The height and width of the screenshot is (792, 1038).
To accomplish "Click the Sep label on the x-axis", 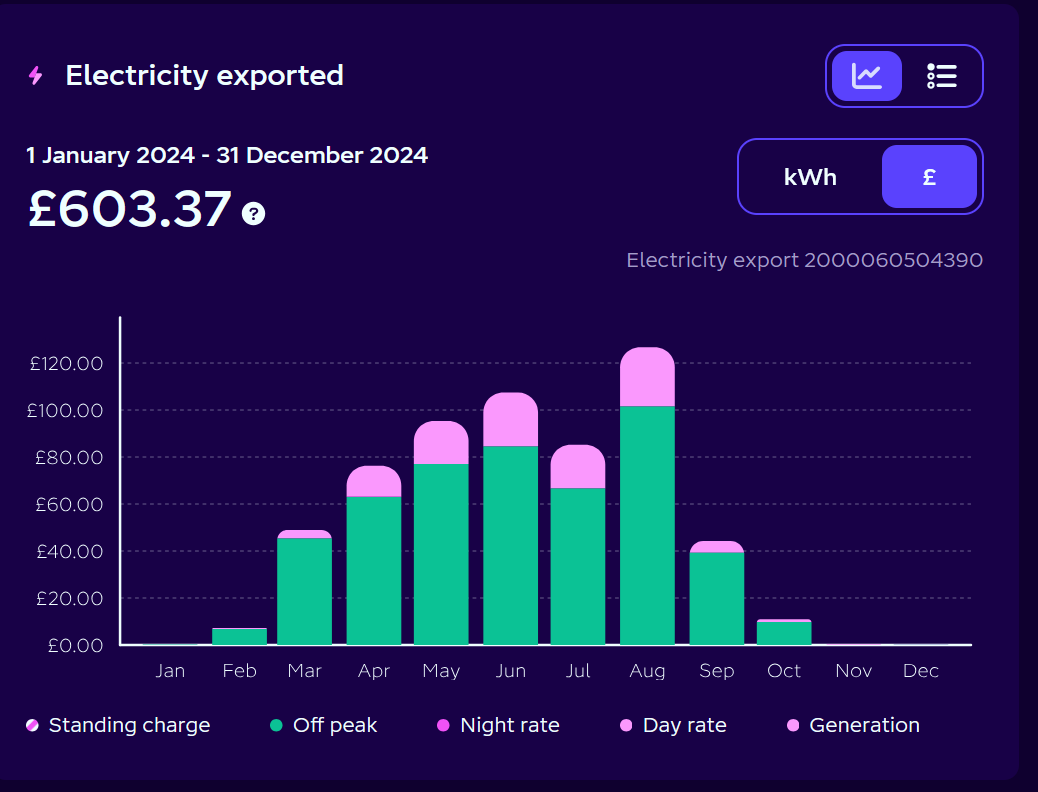I will point(716,671).
